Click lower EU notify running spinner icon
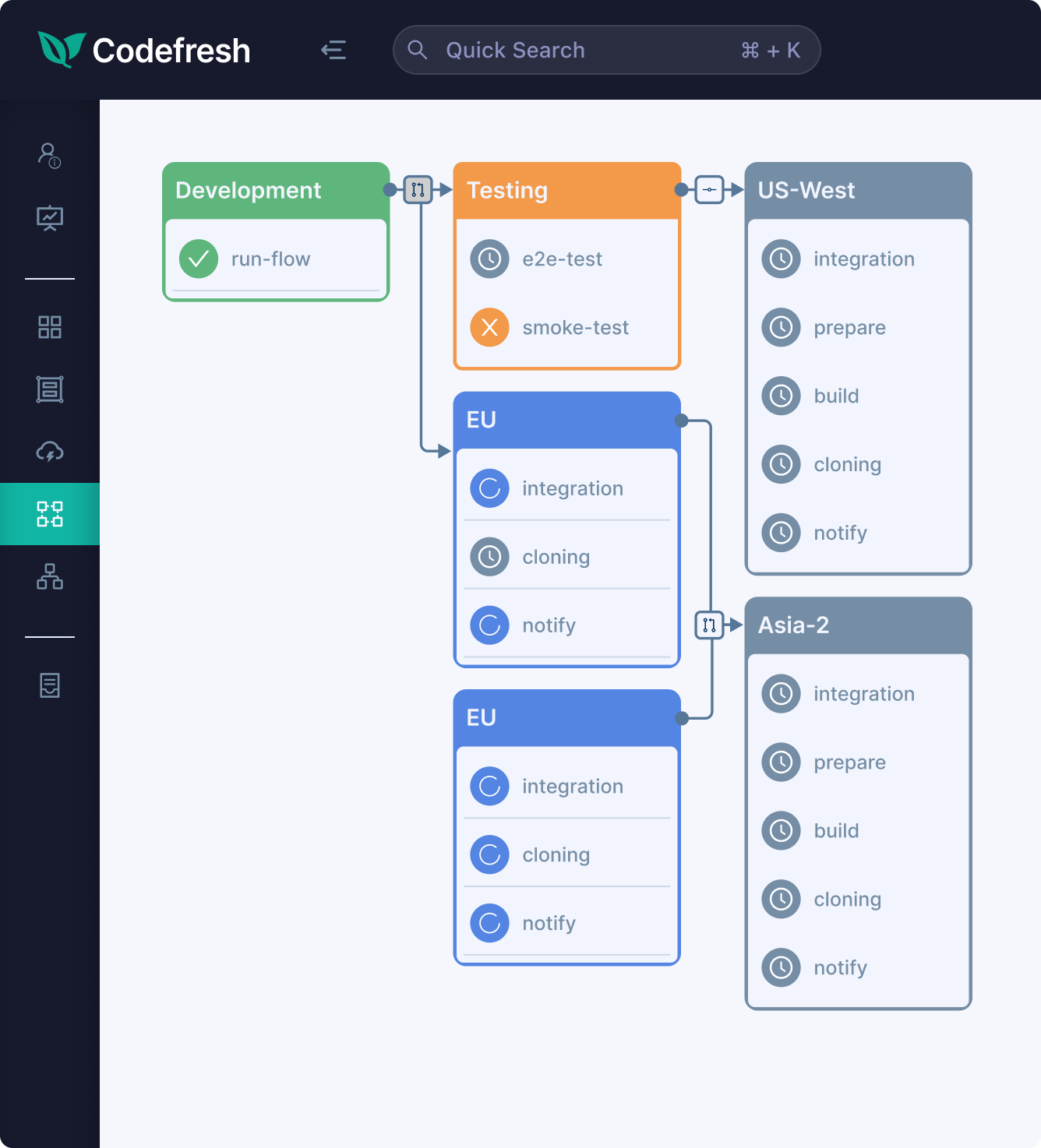 (x=490, y=923)
